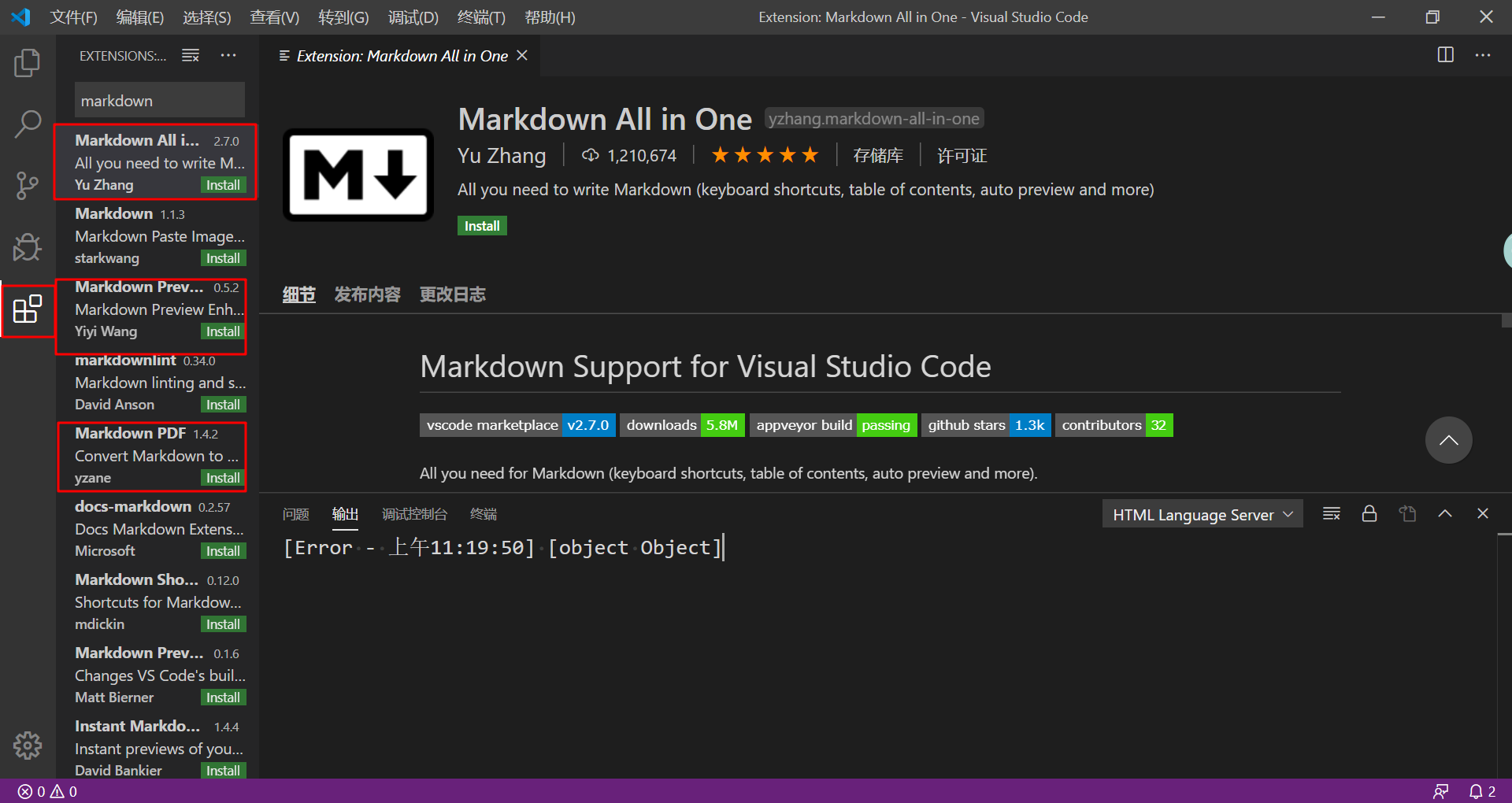Image resolution: width=1512 pixels, height=803 pixels.
Task: Click the vscode marketplace v2.7.0 badge
Action: click(x=517, y=425)
